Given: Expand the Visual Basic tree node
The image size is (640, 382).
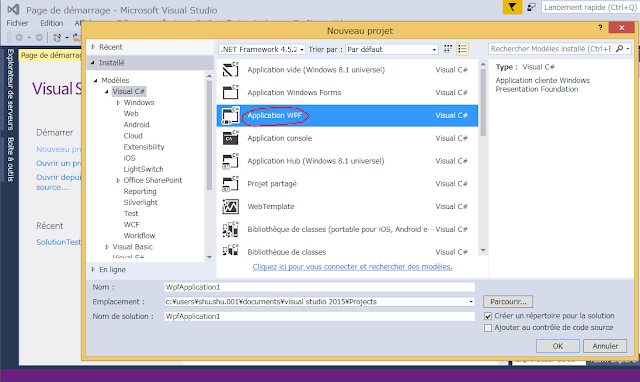Looking at the screenshot, I should coord(107,247).
